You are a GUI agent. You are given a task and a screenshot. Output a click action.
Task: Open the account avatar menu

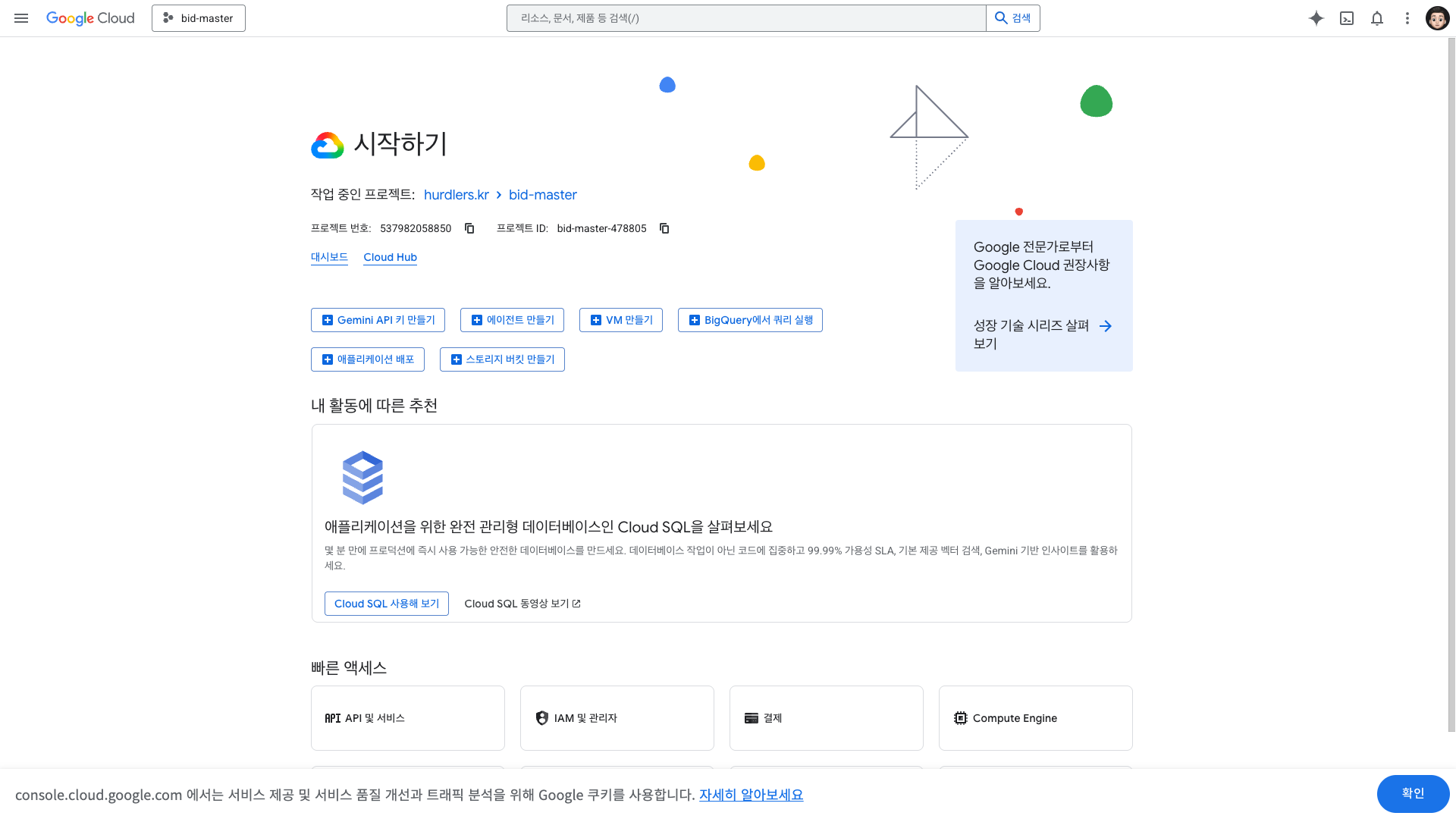pos(1438,18)
